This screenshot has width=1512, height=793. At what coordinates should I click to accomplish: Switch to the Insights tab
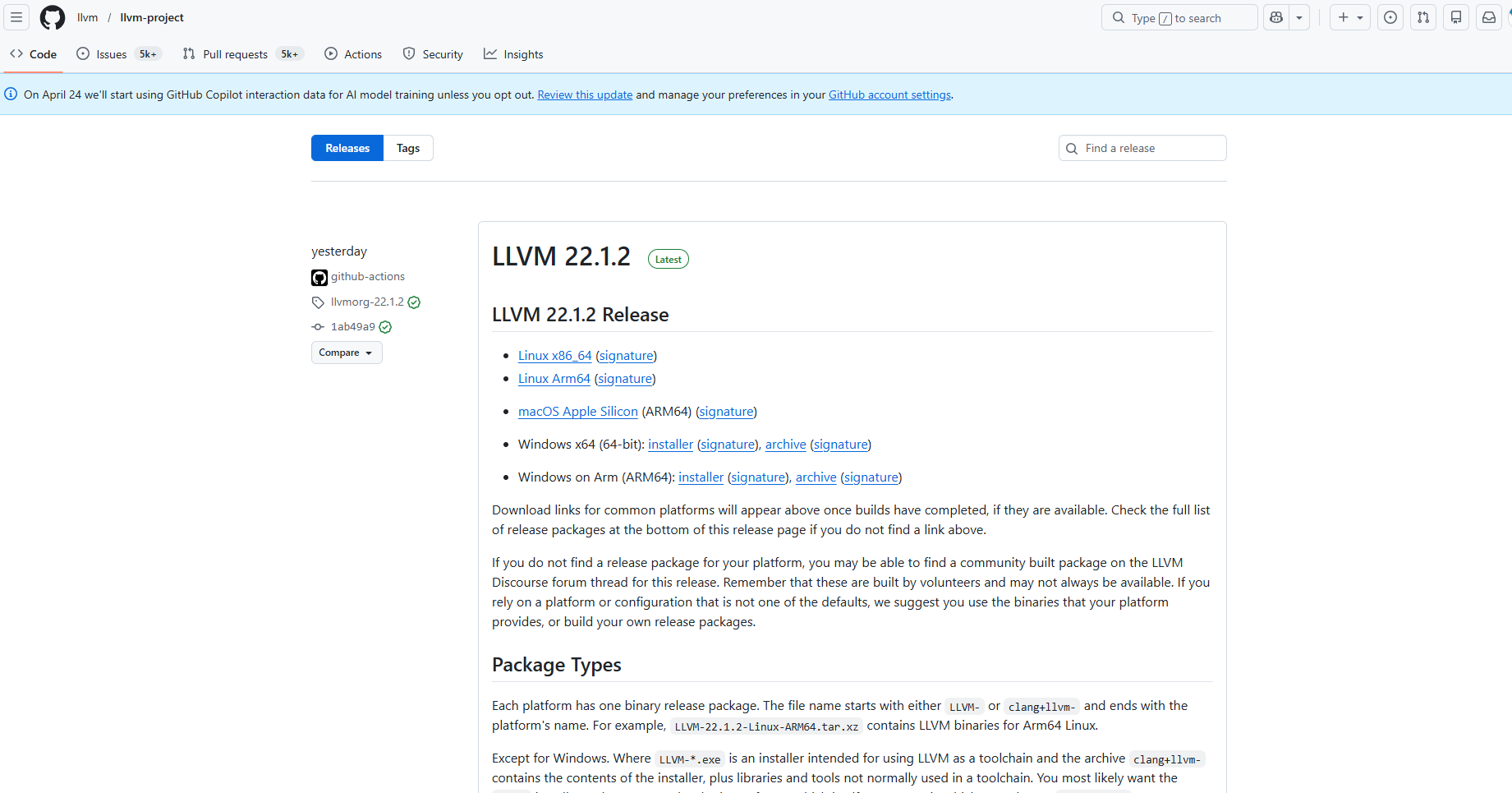pos(513,54)
